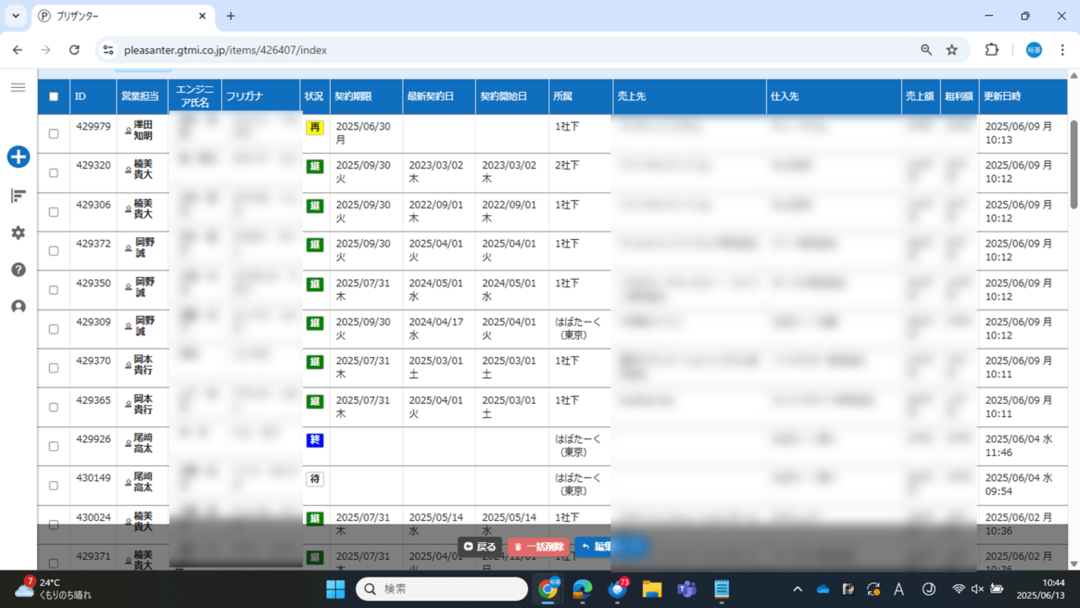Click the 戻る back button

[480, 547]
